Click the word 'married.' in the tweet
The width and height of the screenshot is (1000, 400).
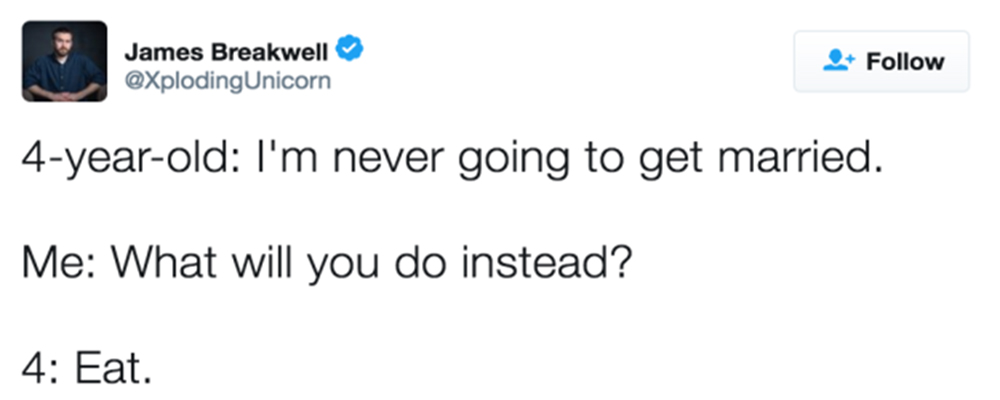[800, 156]
